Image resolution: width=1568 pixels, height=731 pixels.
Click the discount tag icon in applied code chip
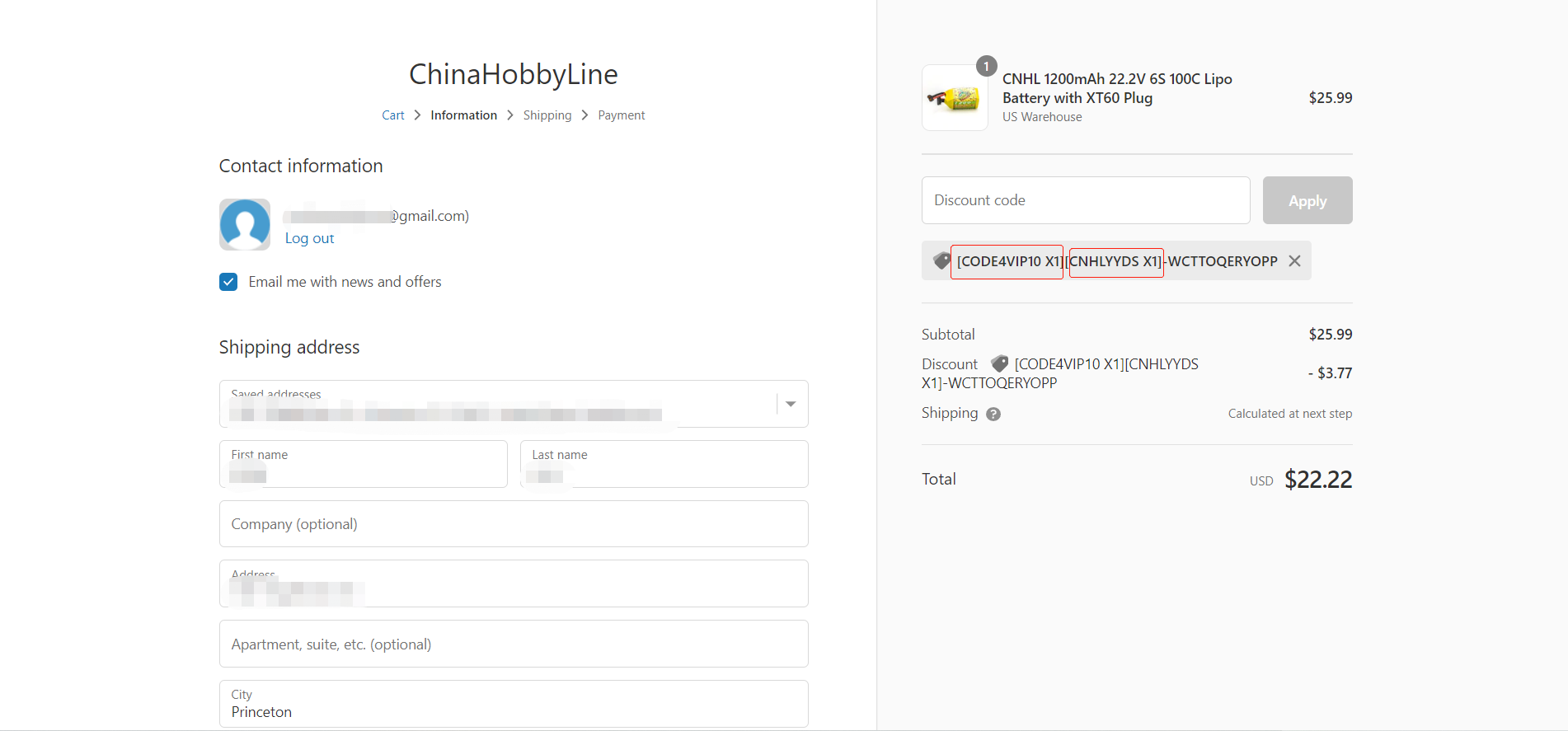(941, 261)
